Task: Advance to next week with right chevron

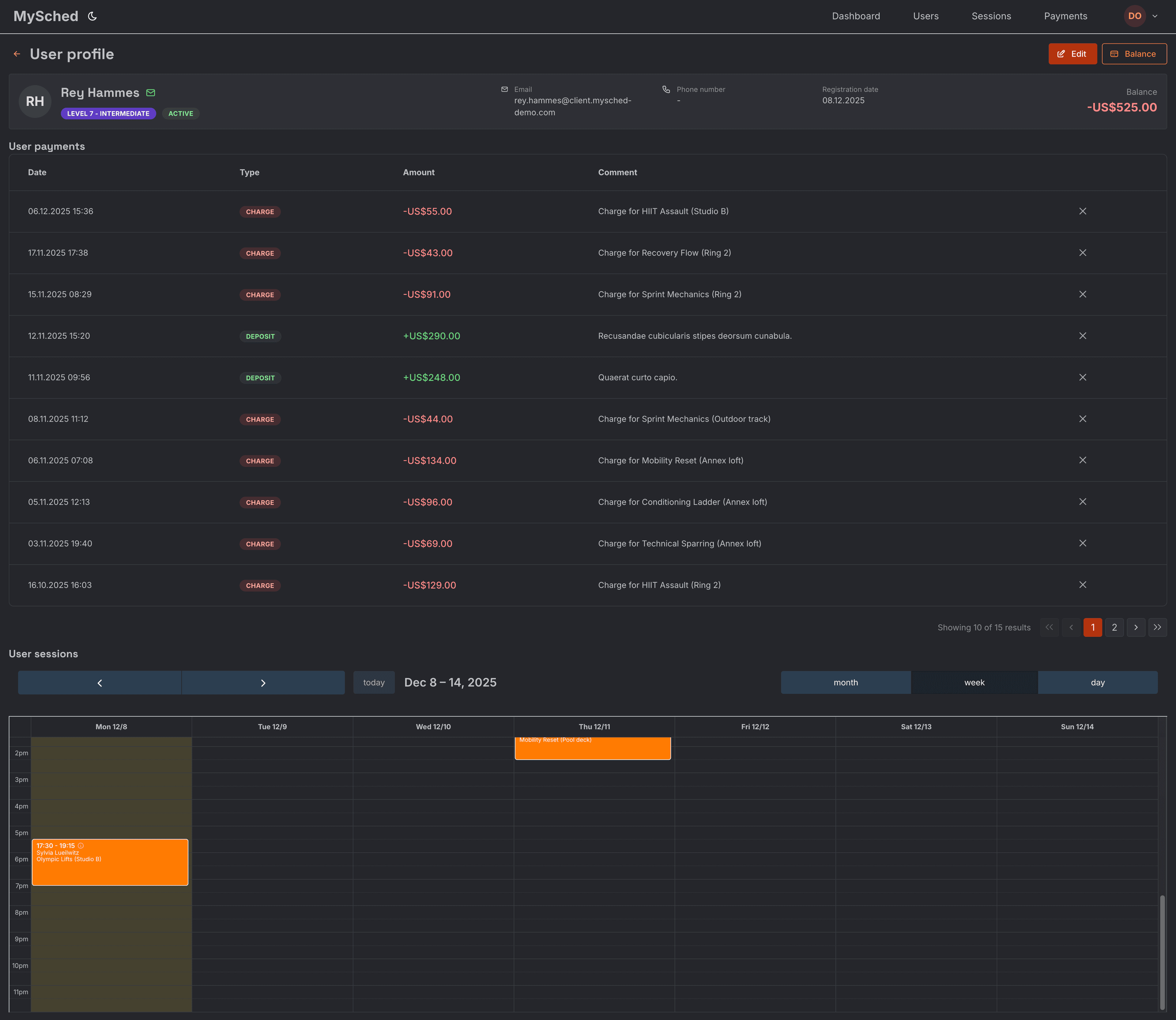Action: 263,682
